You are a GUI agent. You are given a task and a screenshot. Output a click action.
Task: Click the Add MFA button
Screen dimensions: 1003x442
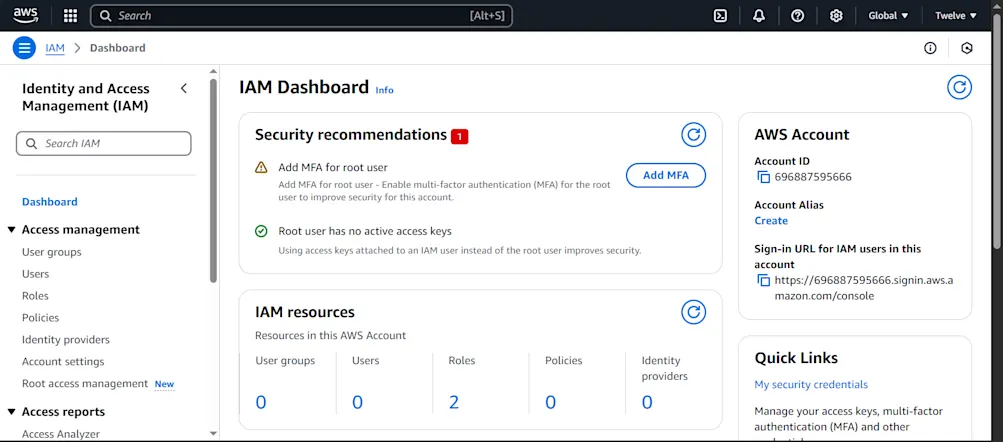pos(665,175)
